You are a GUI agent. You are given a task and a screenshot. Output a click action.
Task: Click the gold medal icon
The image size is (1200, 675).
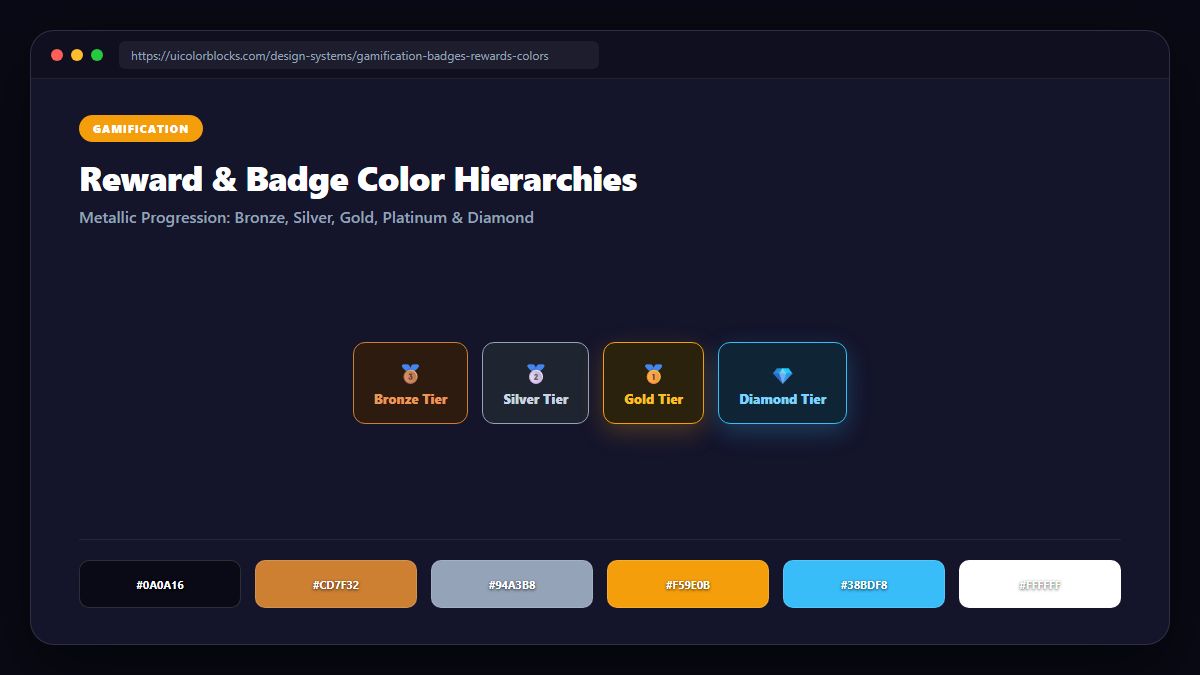pyautogui.click(x=653, y=374)
